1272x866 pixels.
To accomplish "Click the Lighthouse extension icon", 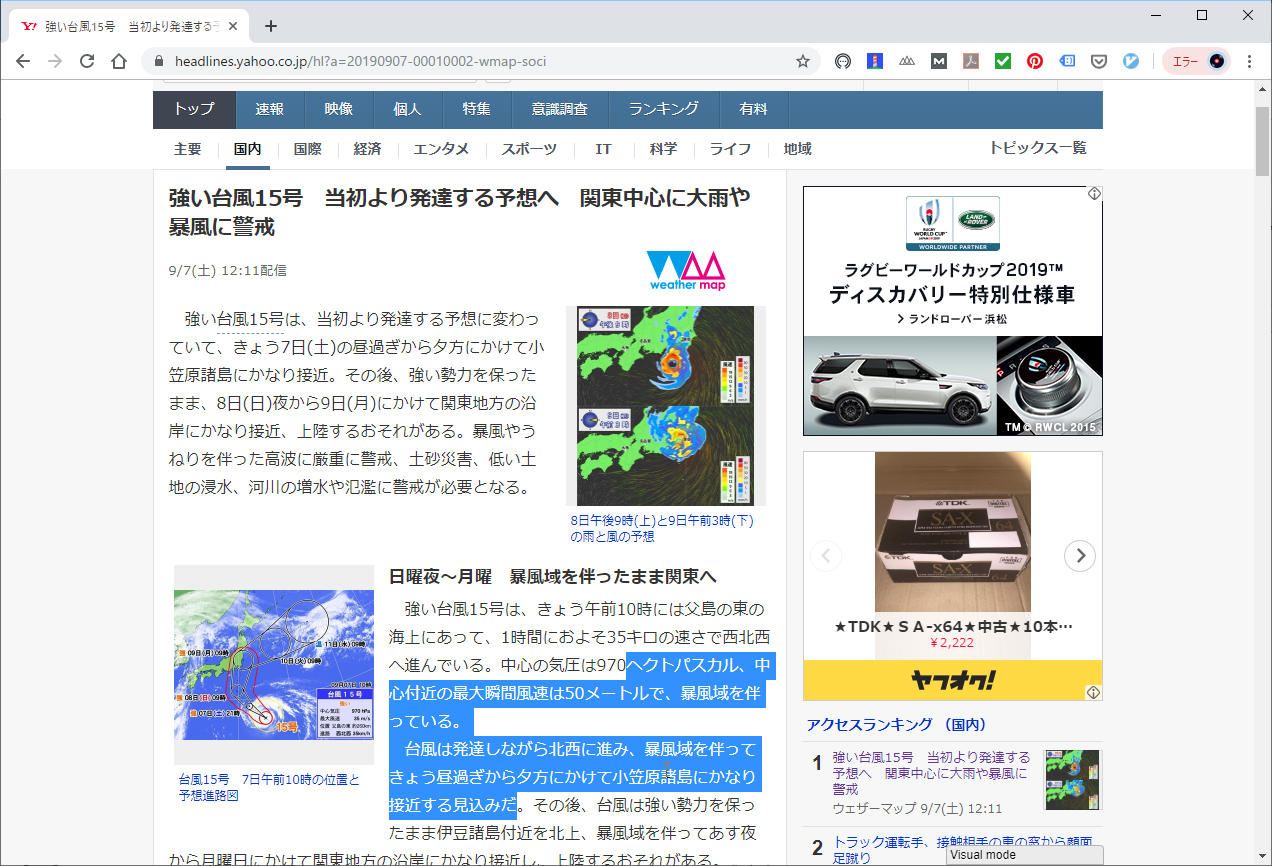I will pyautogui.click(x=875, y=61).
